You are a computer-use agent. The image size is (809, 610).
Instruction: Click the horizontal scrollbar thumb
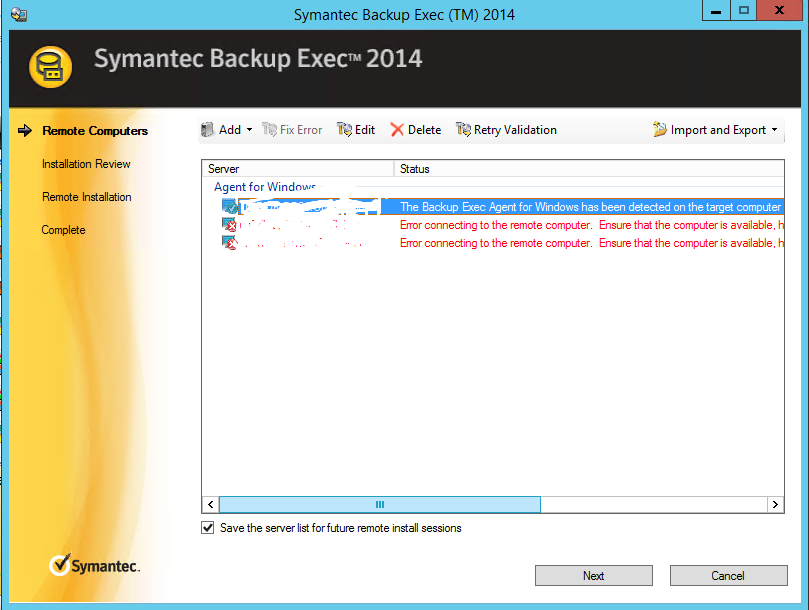[x=380, y=504]
